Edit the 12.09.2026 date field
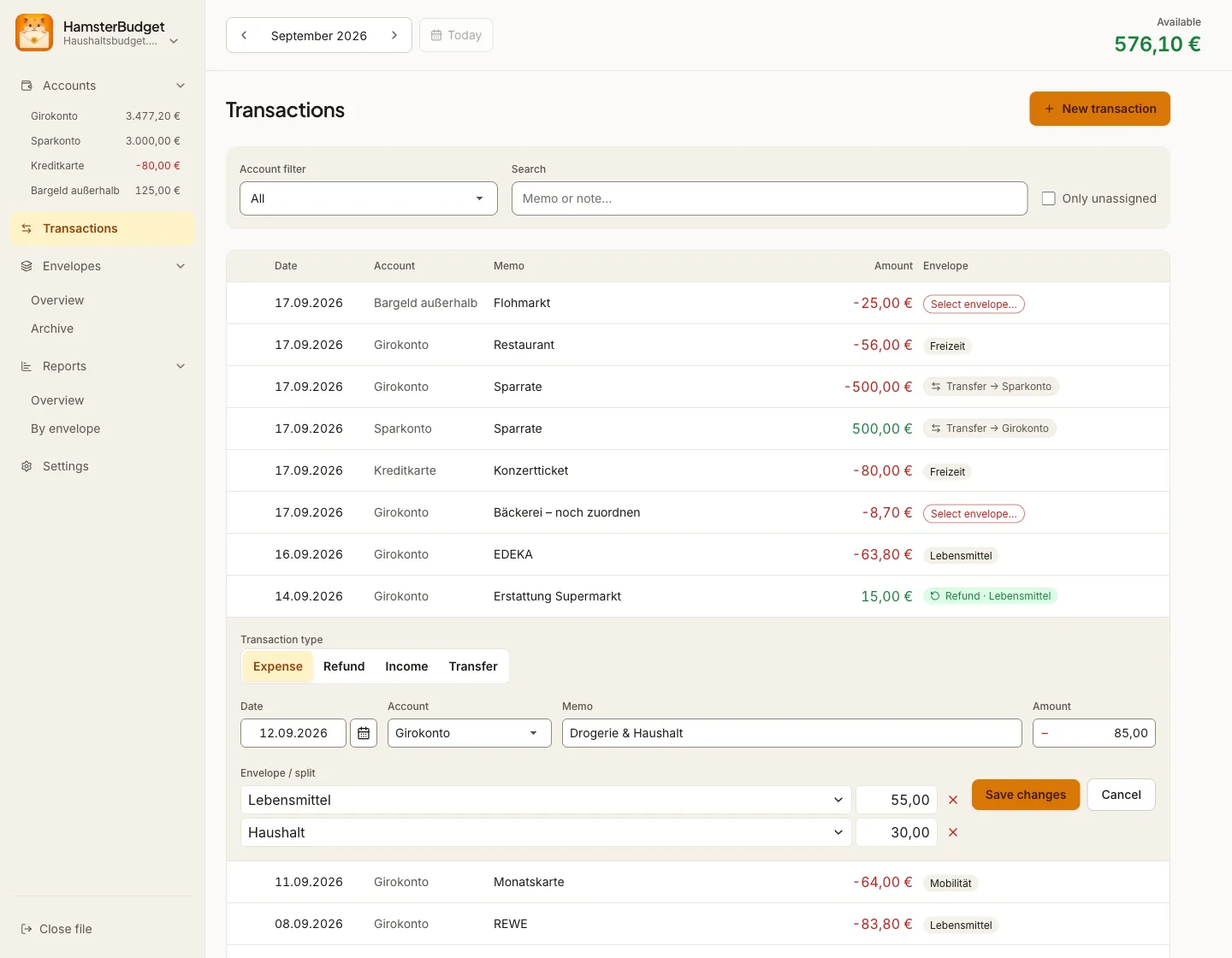 293,733
